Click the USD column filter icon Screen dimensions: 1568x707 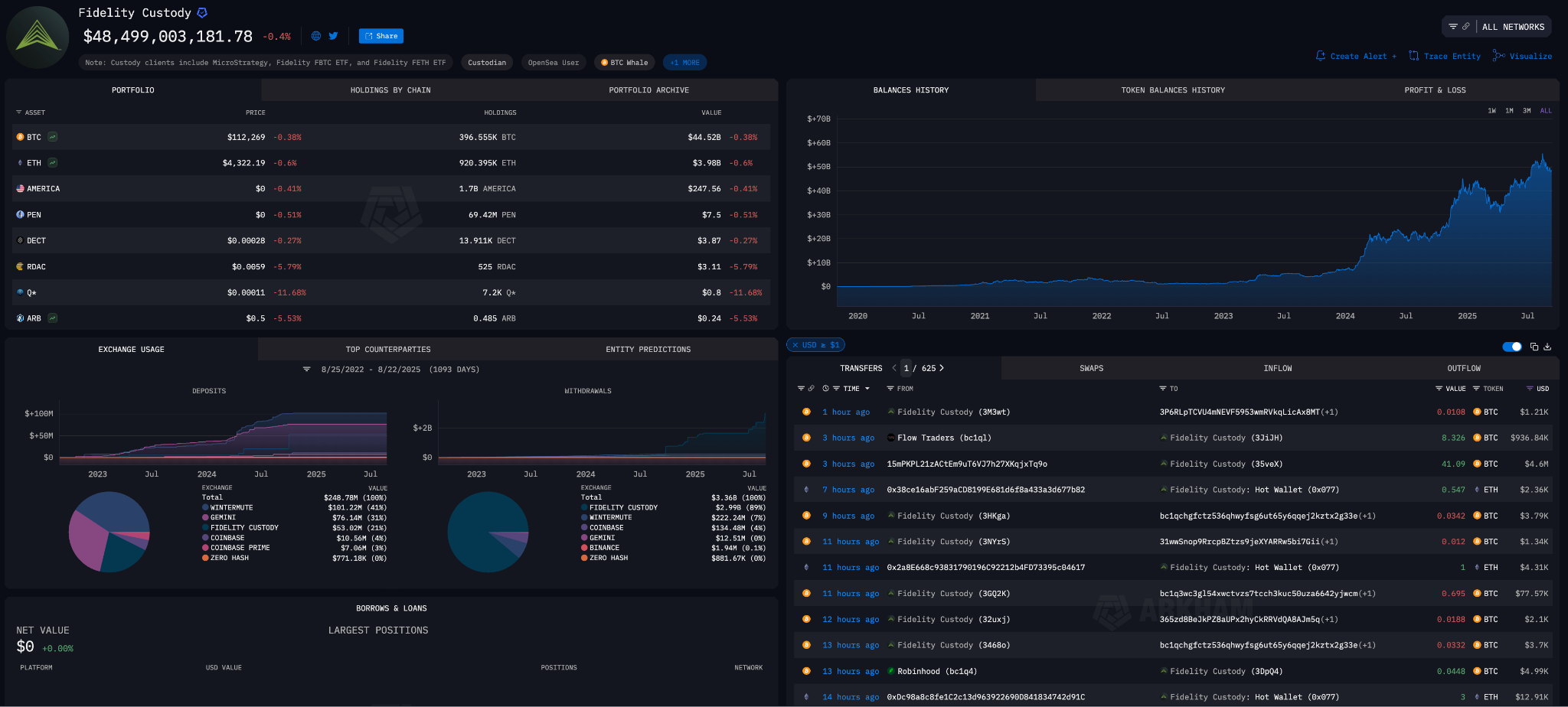pos(1530,389)
